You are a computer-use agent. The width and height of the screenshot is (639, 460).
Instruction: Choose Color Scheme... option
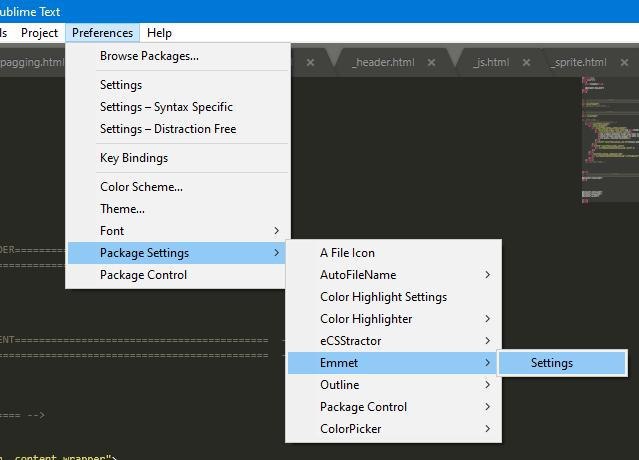[x=178, y=187]
